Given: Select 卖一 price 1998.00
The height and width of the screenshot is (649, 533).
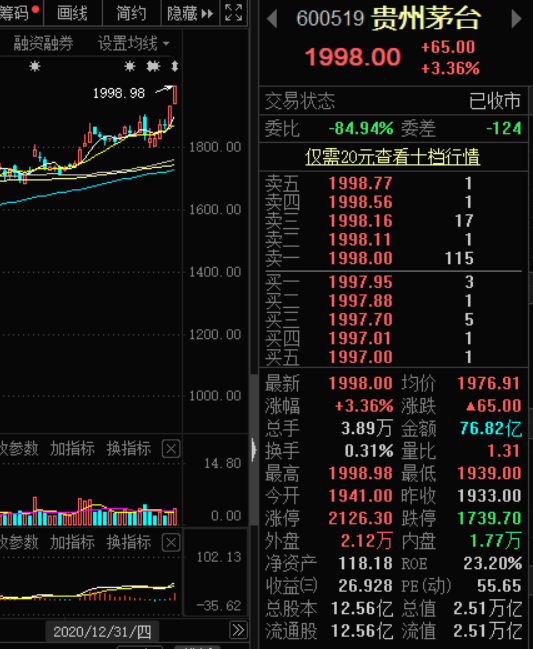Looking at the screenshot, I should (x=360, y=259).
